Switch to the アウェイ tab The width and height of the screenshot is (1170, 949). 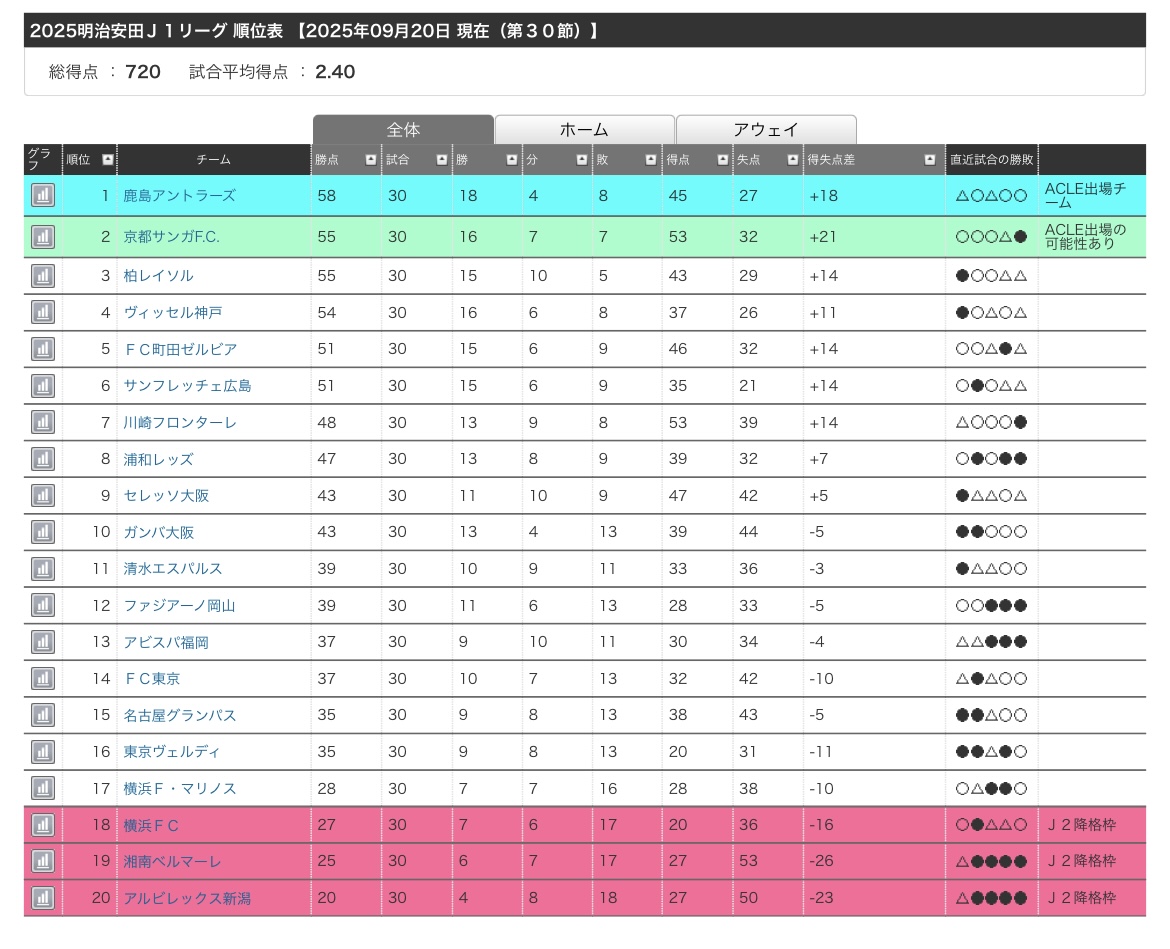pos(766,130)
